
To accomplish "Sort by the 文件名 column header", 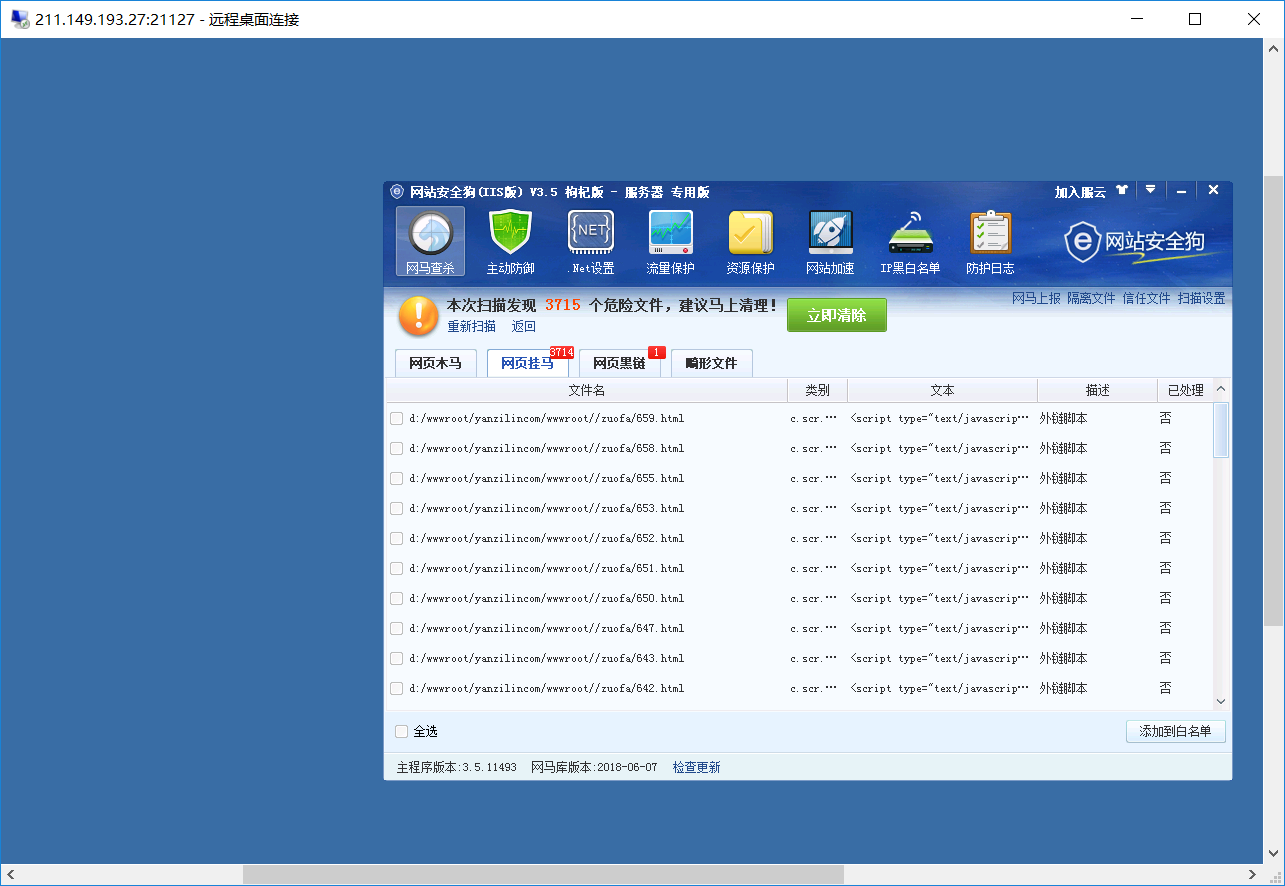I will pyautogui.click(x=586, y=391).
